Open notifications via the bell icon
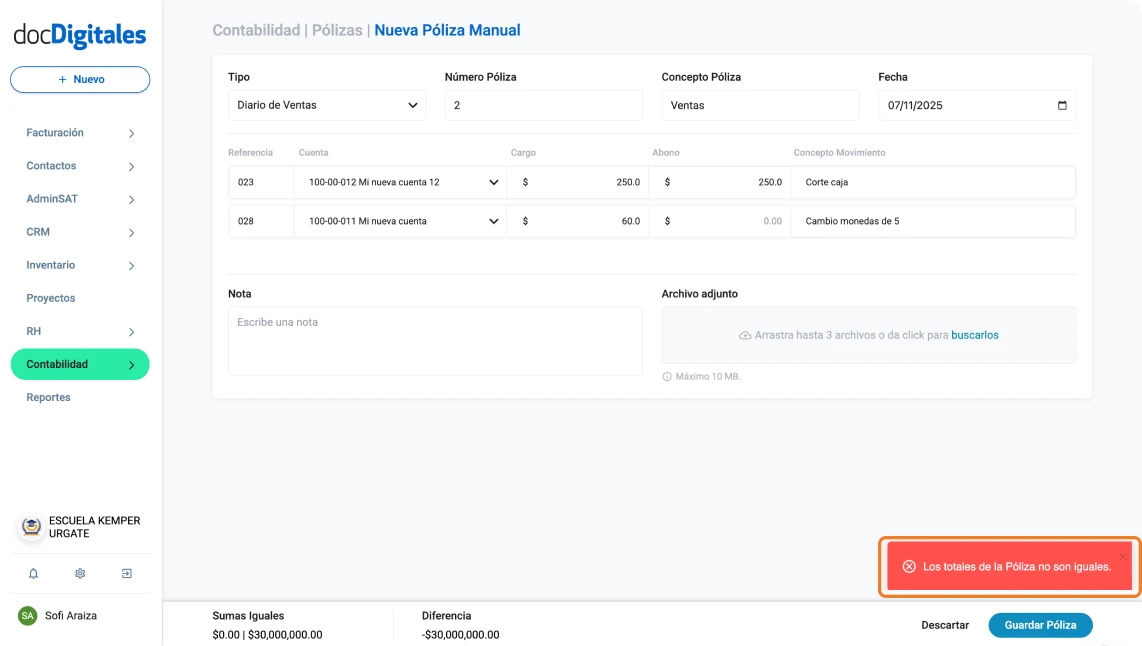The height and width of the screenshot is (646, 1142). (x=32, y=573)
